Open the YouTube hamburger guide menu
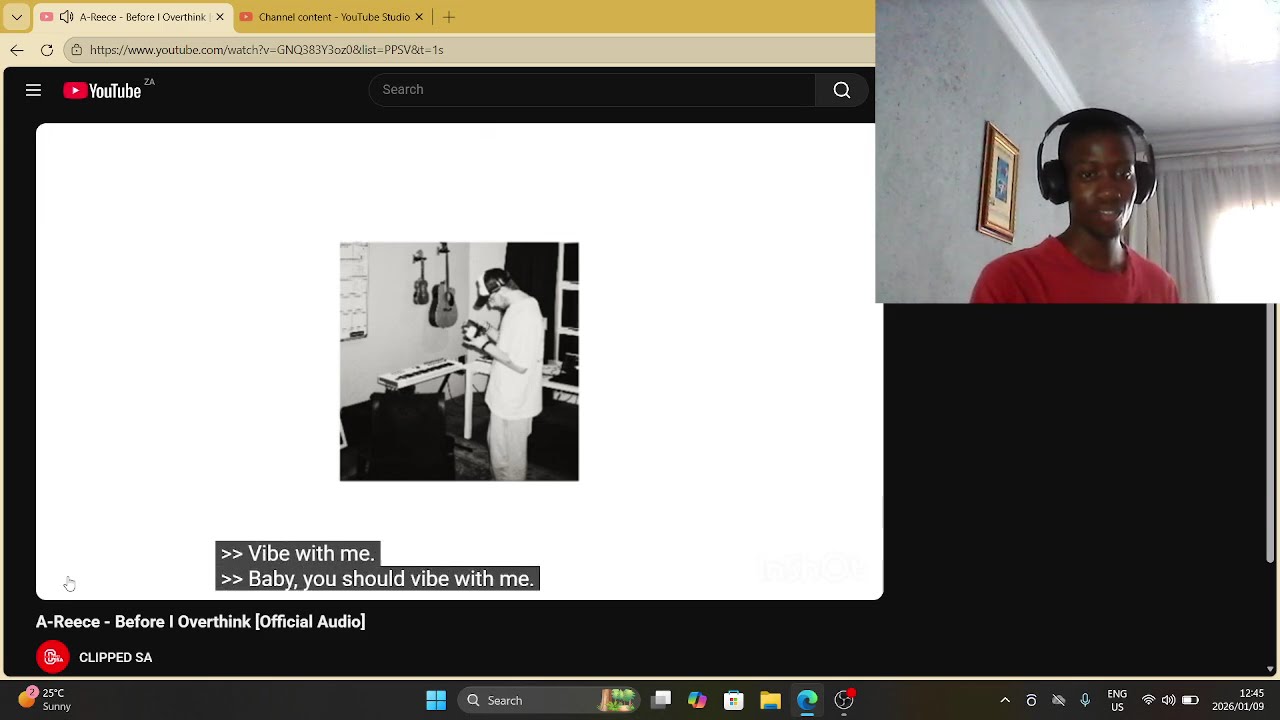This screenshot has width=1280, height=720. click(33, 90)
